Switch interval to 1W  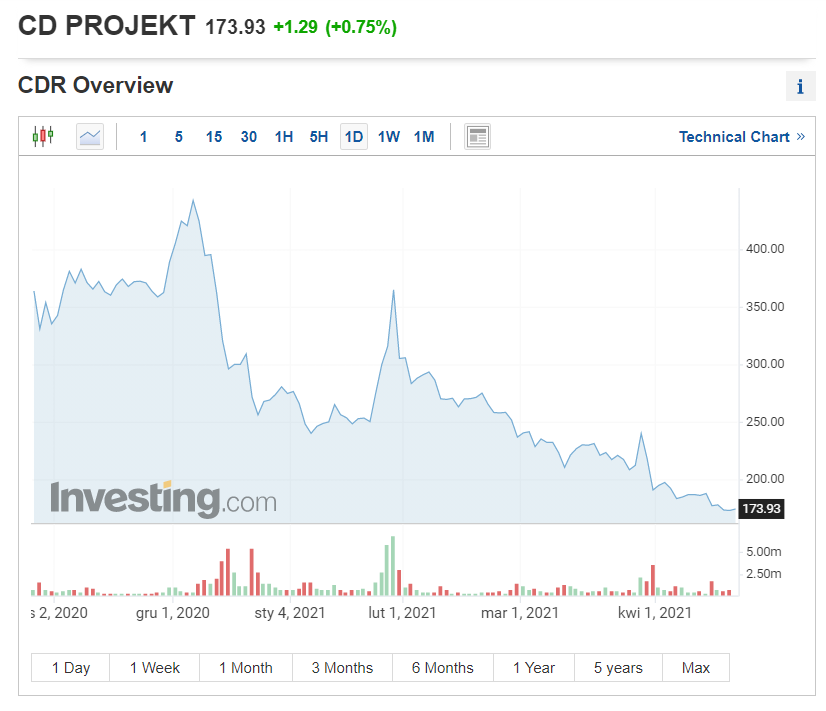[389, 137]
